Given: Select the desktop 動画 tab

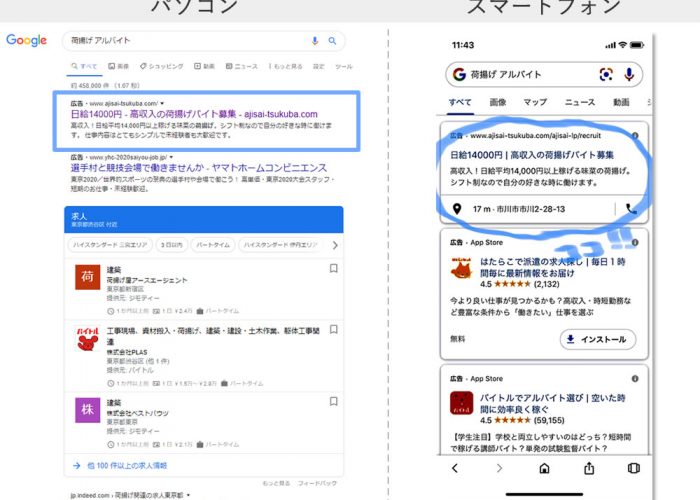Looking at the screenshot, I should click(x=204, y=66).
